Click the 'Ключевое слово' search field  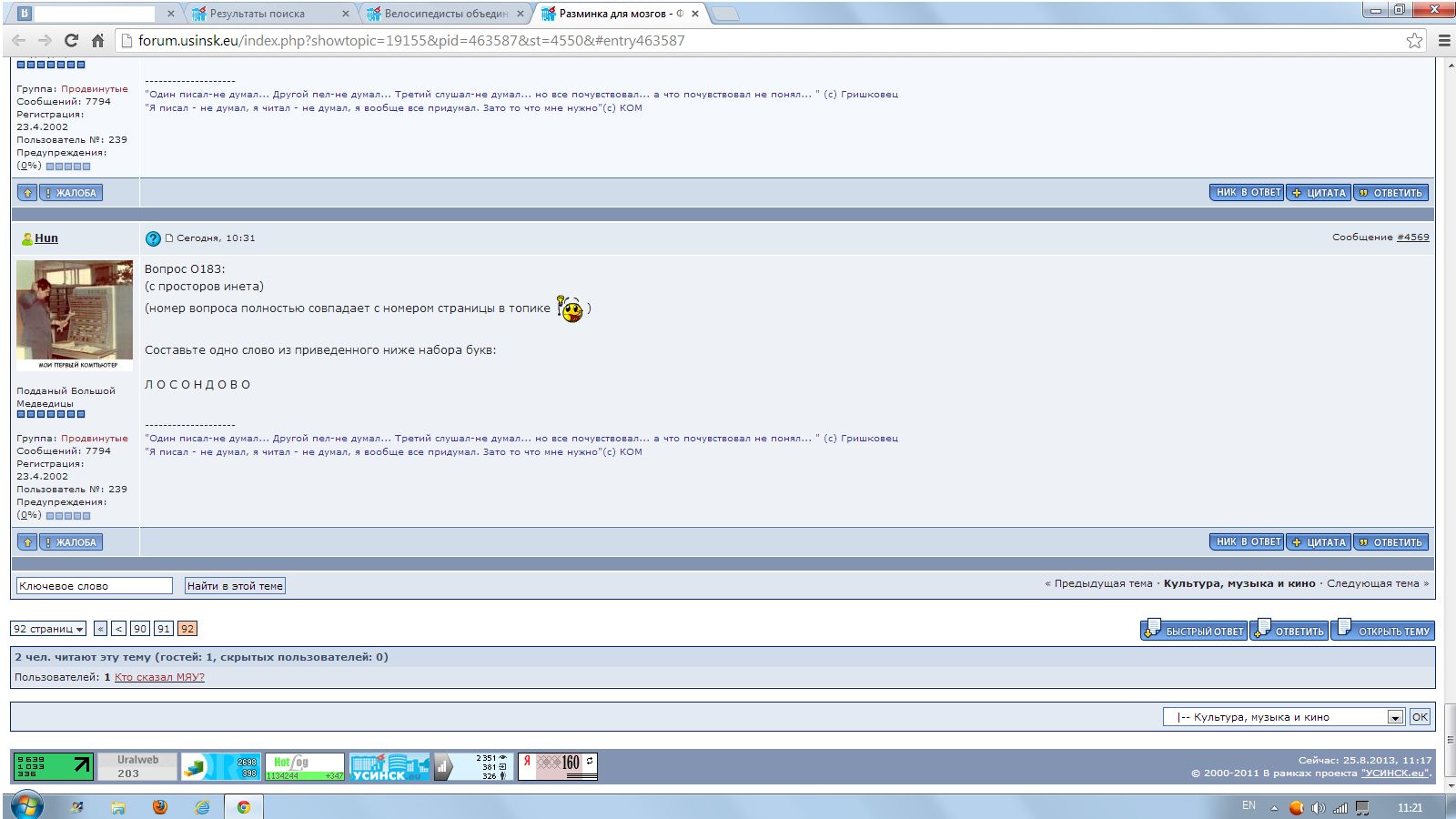94,586
